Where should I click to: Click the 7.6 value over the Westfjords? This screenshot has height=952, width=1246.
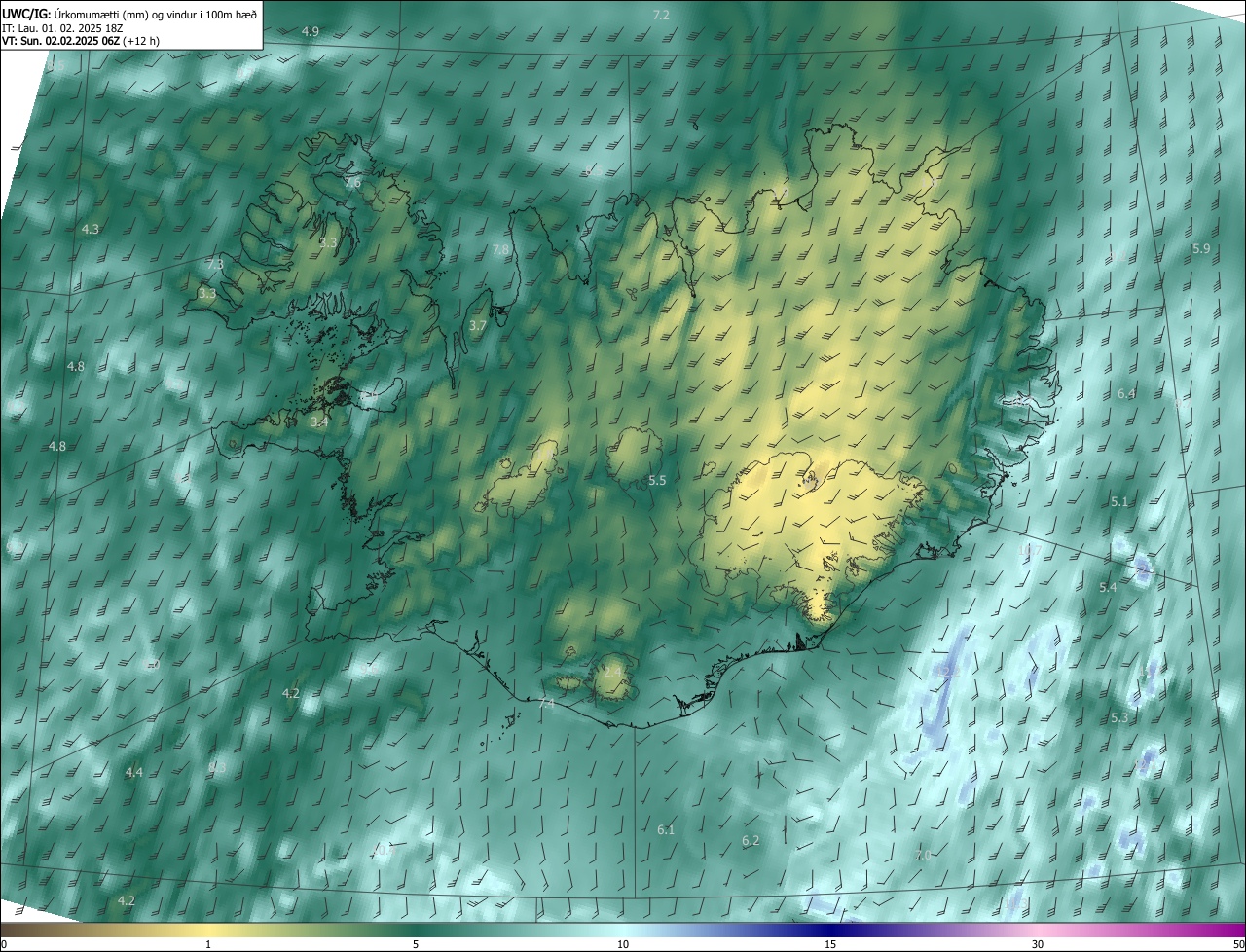352,182
